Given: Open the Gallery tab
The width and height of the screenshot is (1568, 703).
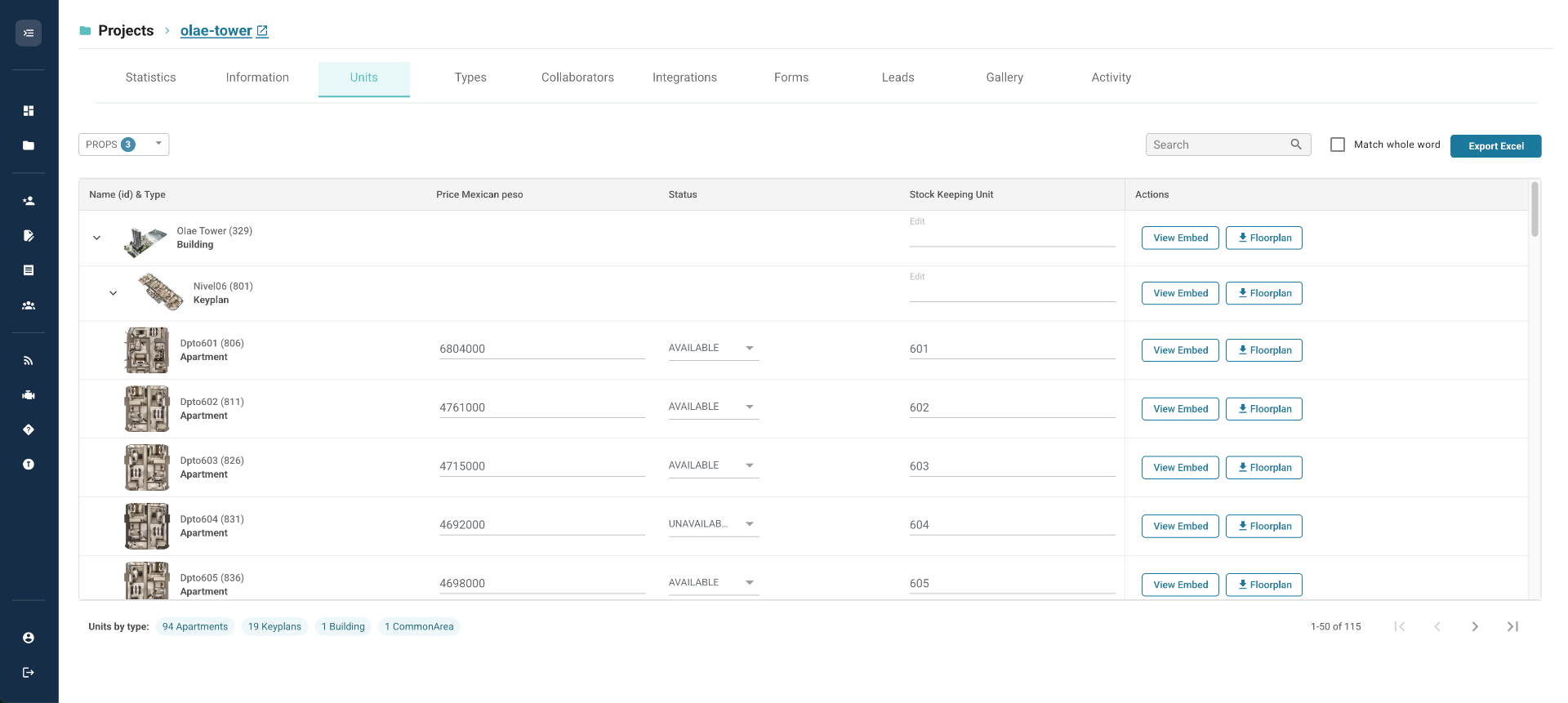Looking at the screenshot, I should tap(1004, 78).
